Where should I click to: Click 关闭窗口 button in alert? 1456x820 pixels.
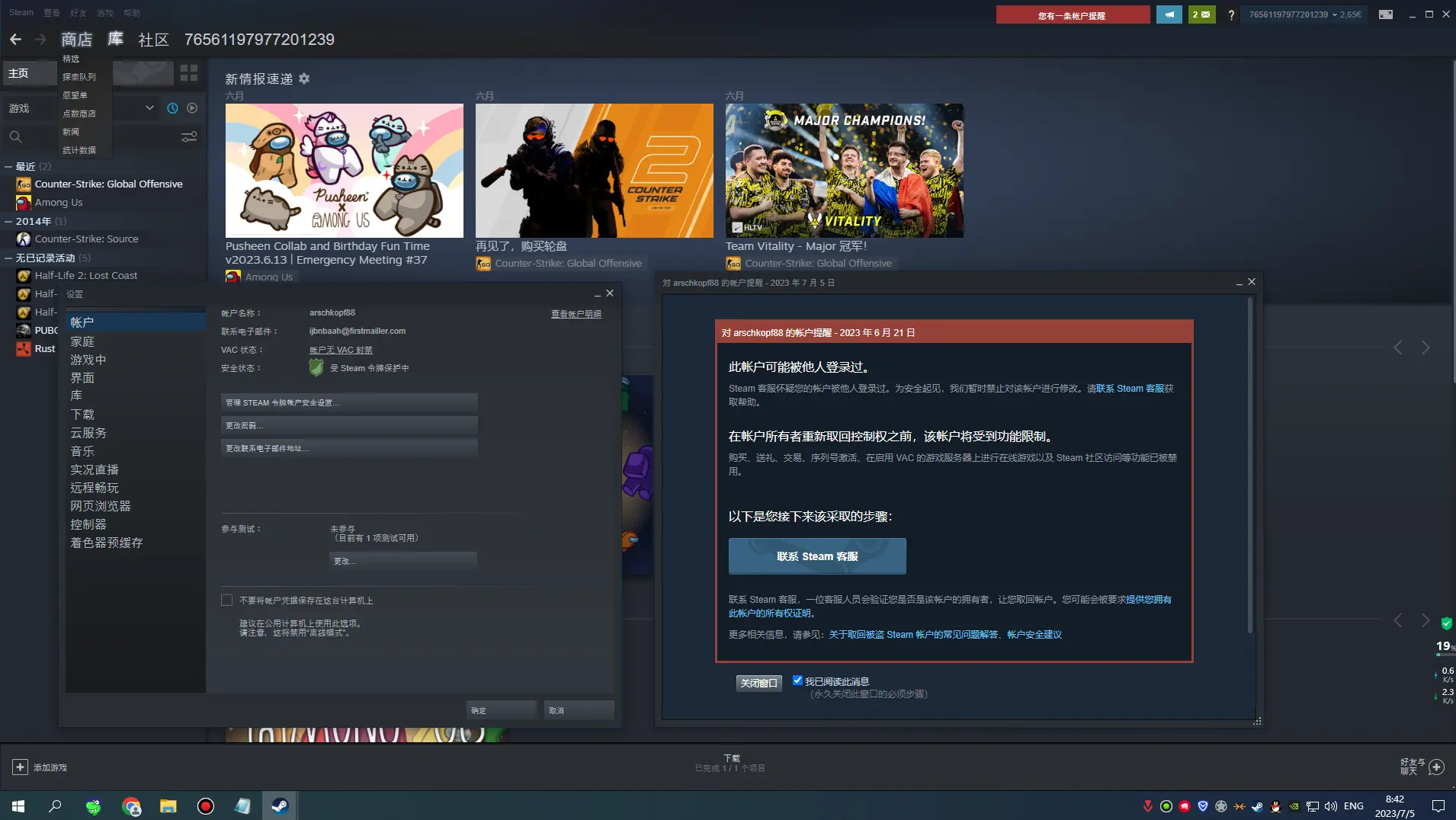pyautogui.click(x=759, y=683)
